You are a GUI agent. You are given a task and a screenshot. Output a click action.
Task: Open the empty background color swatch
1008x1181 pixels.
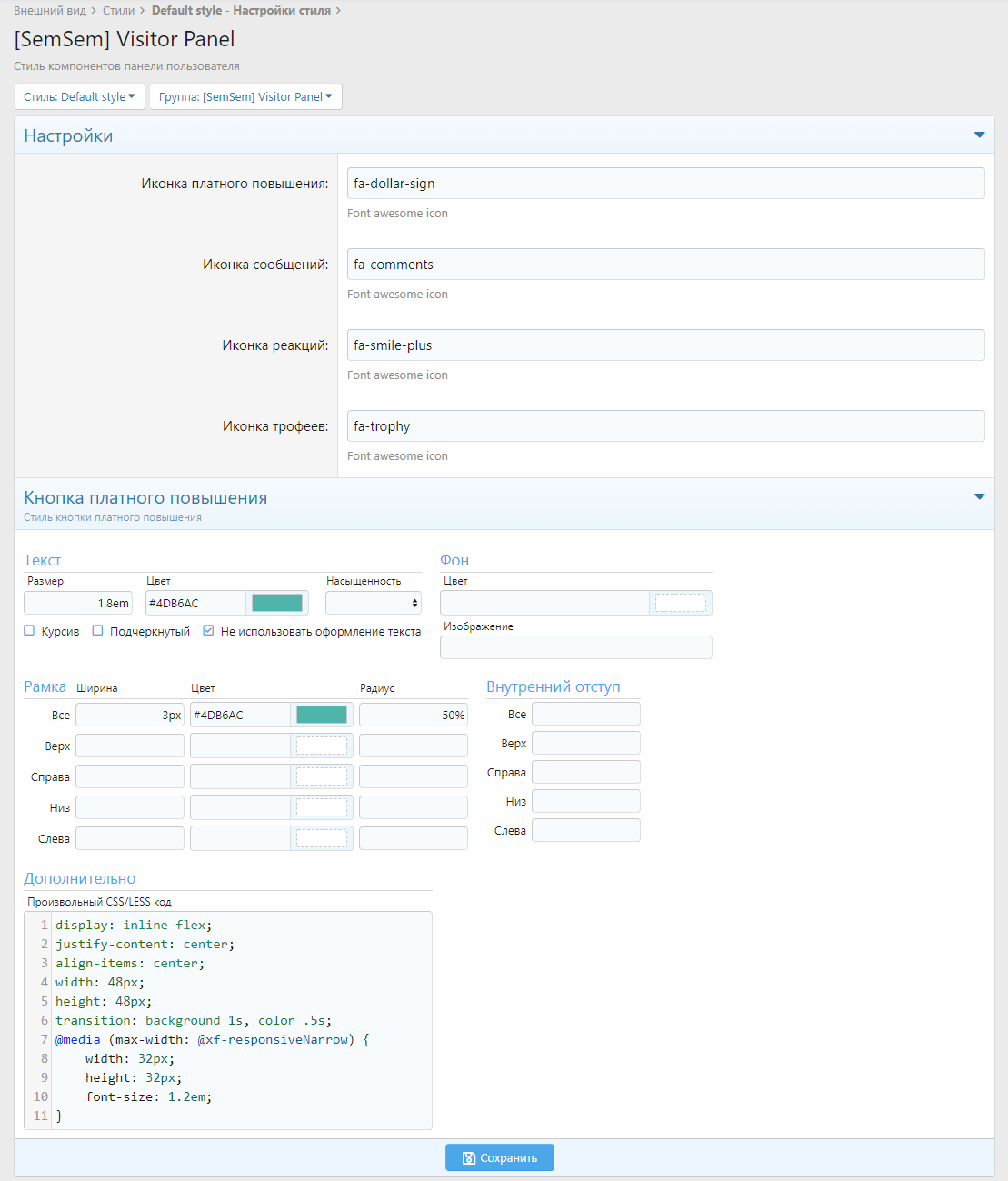coord(680,603)
